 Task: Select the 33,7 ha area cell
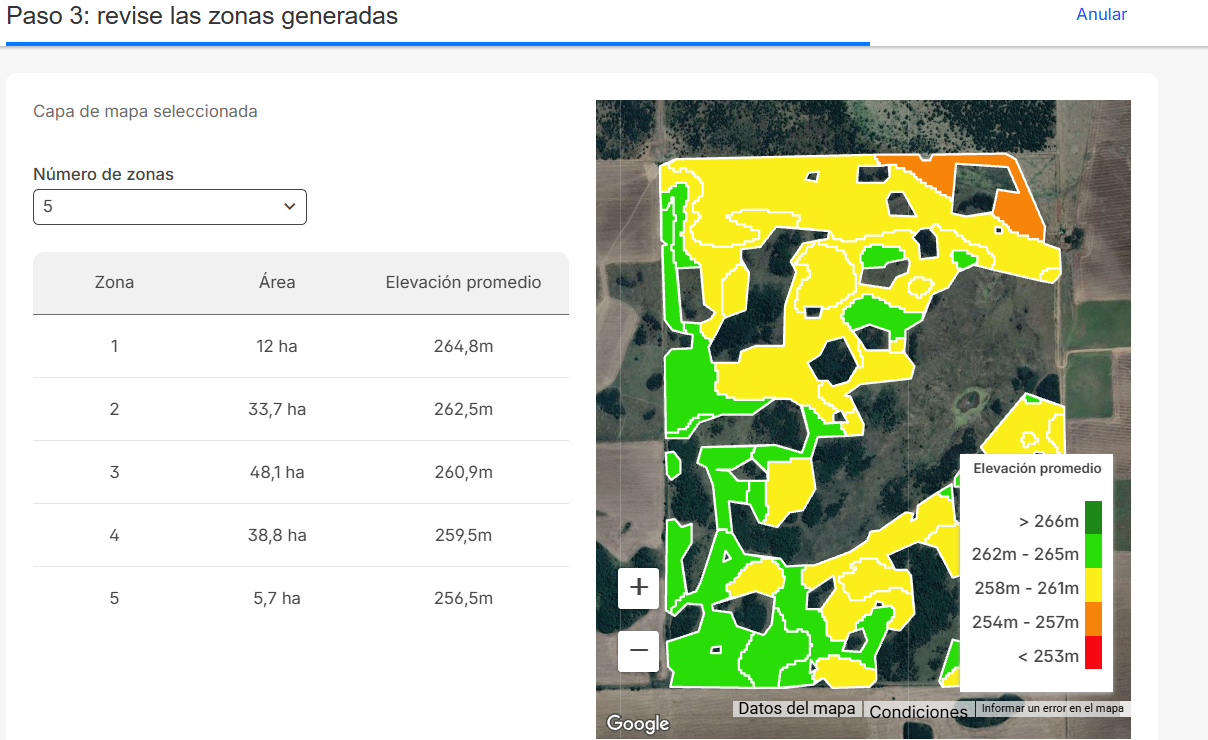(277, 410)
